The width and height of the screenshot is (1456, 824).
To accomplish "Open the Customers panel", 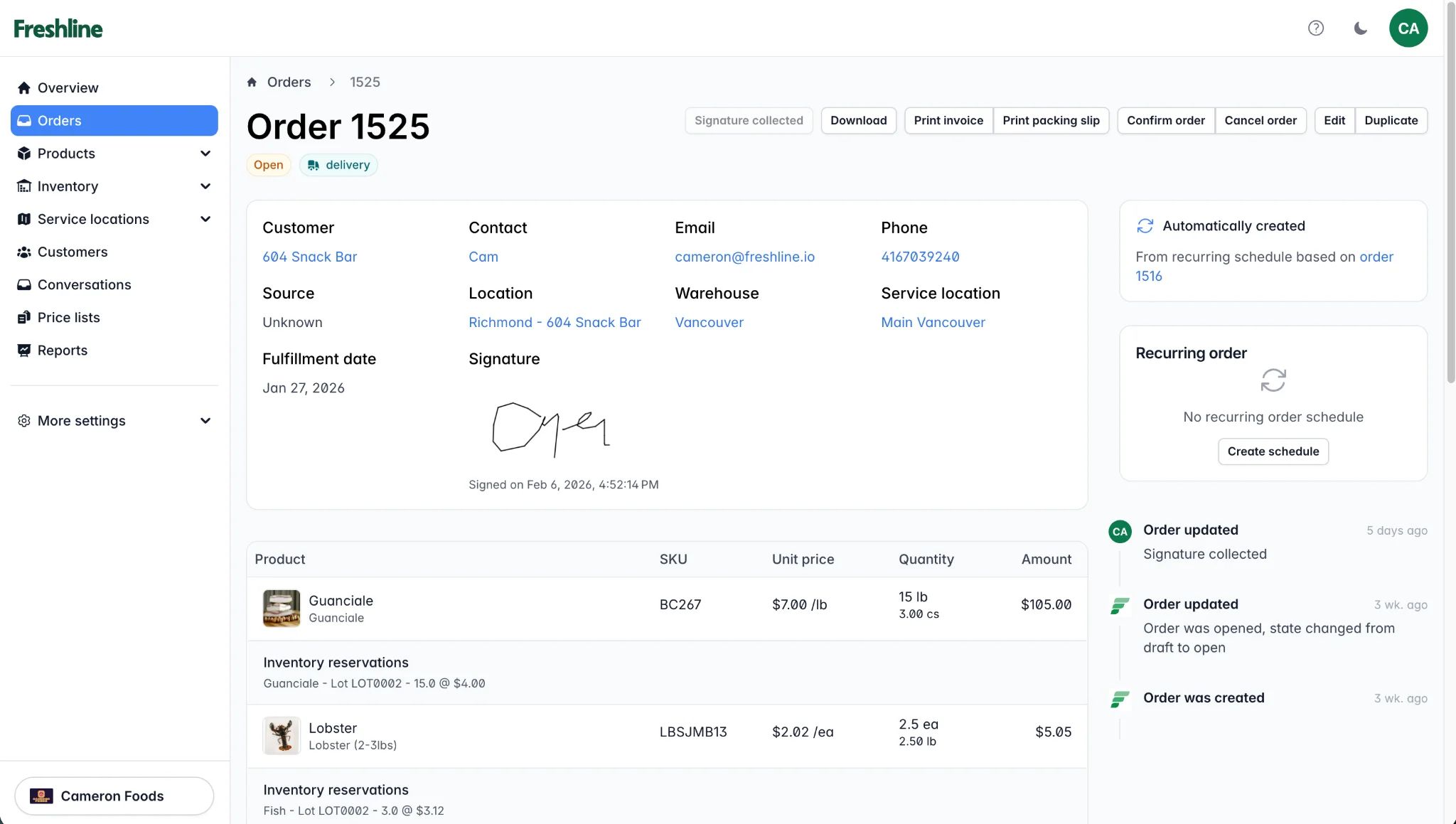I will click(x=72, y=252).
